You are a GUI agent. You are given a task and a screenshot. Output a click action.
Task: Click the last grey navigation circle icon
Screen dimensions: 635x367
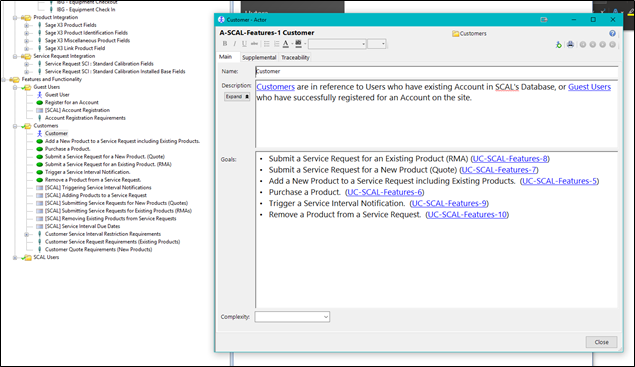click(x=612, y=45)
